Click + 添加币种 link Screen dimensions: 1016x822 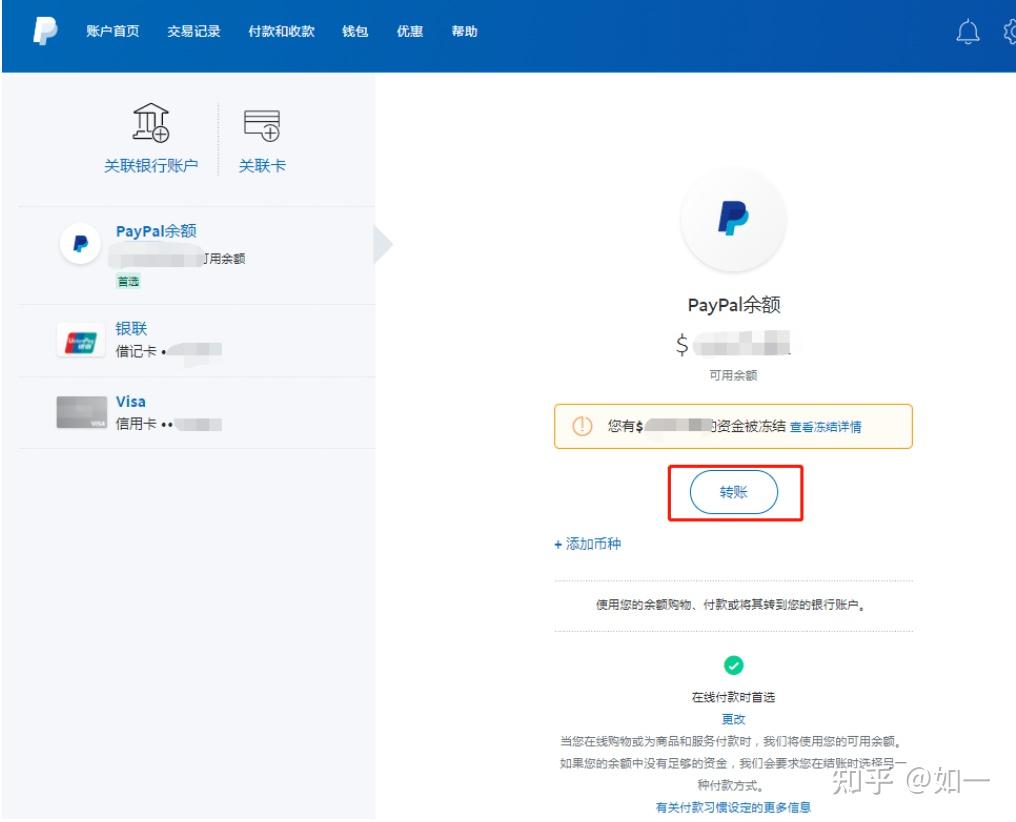587,544
